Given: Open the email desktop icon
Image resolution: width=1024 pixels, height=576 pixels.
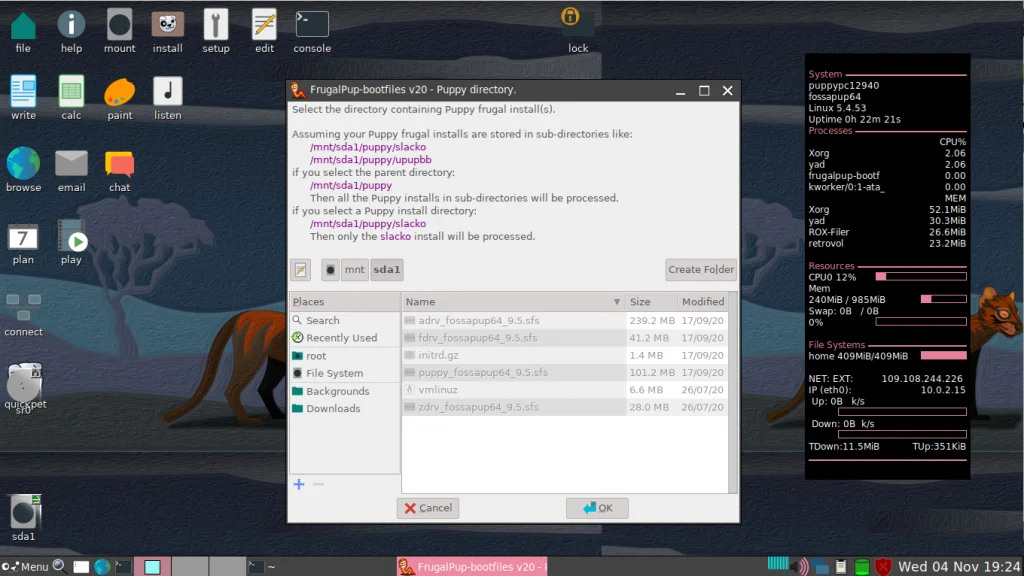Looking at the screenshot, I should coord(71,170).
